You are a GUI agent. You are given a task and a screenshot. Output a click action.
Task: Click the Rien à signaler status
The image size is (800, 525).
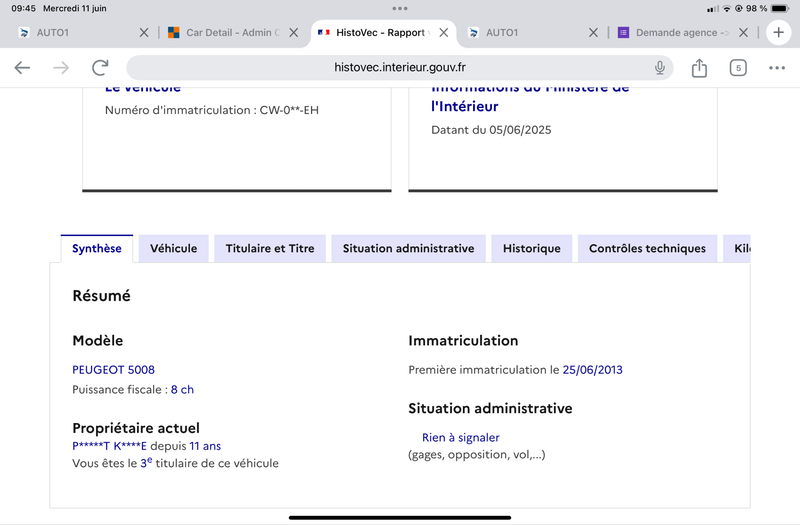coord(461,438)
